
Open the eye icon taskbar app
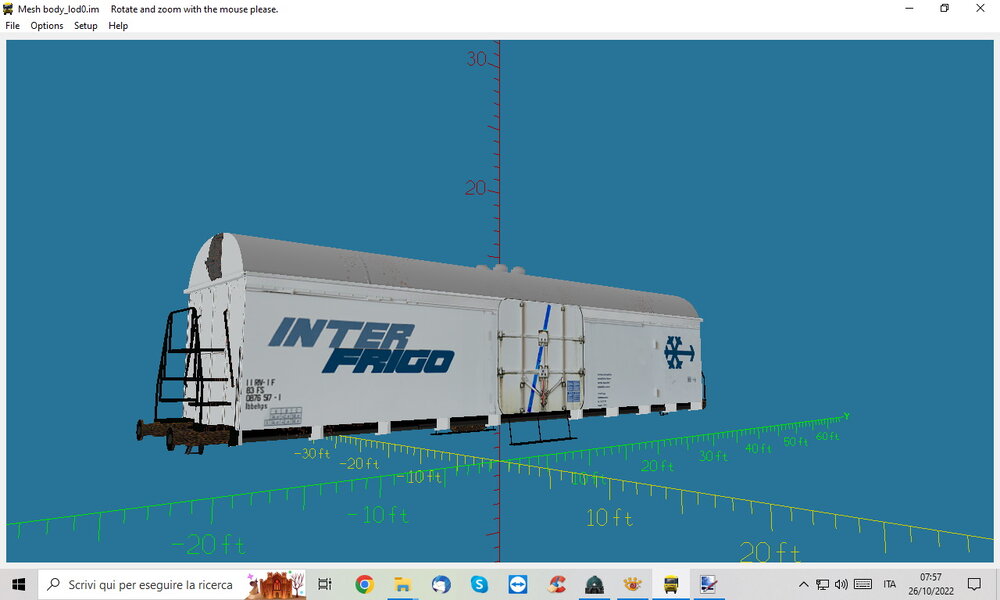click(633, 584)
